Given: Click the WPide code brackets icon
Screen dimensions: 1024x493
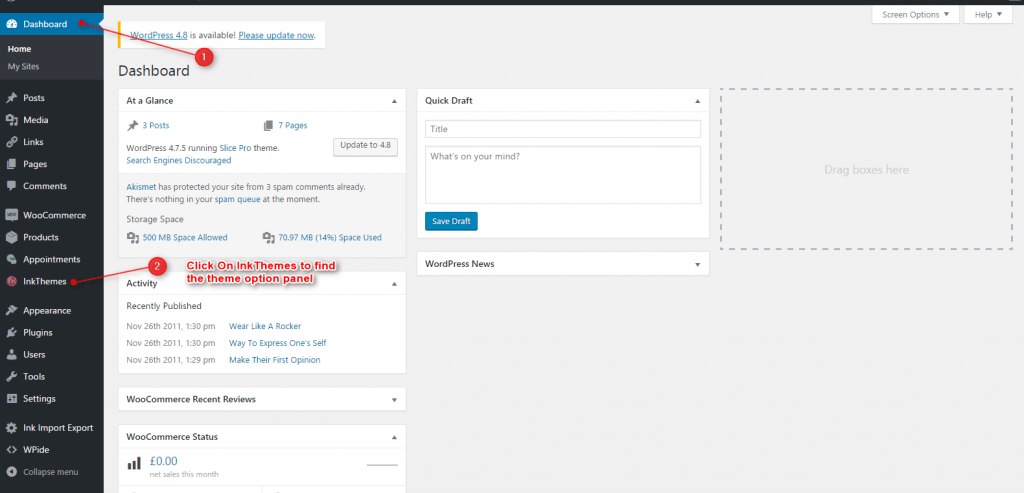Looking at the screenshot, I should [11, 450].
